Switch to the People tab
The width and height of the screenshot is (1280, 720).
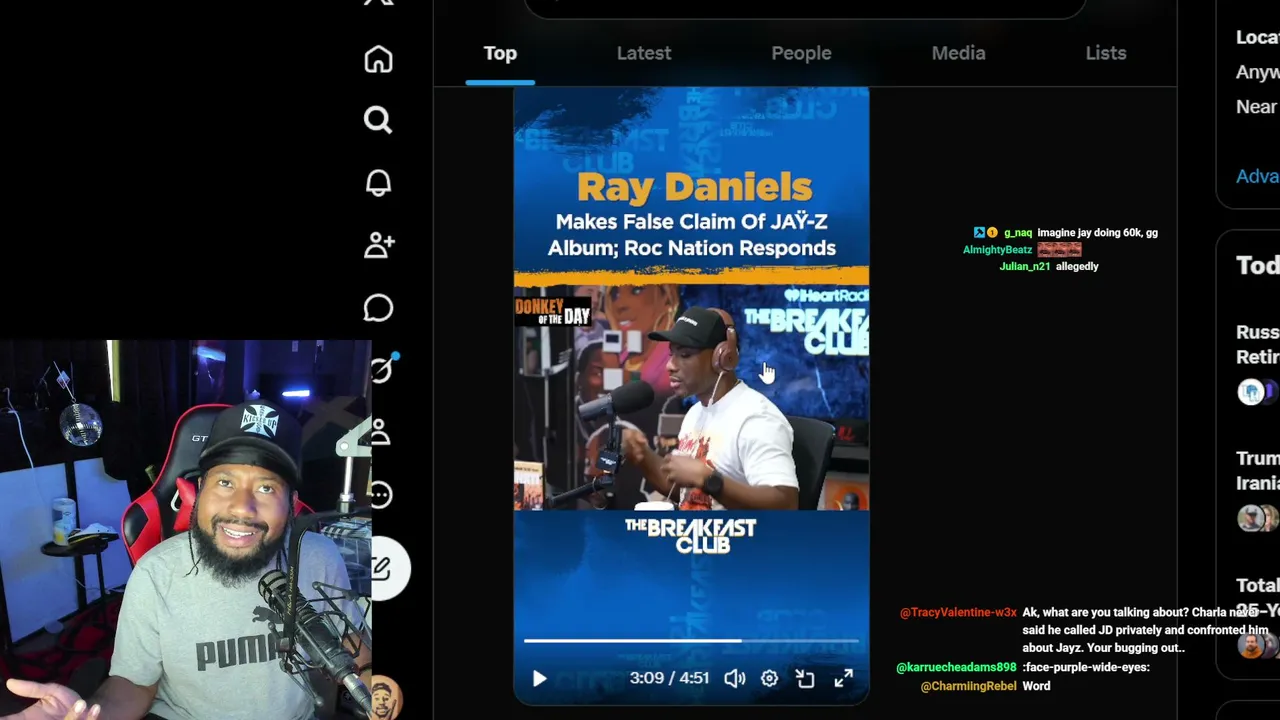coord(801,53)
